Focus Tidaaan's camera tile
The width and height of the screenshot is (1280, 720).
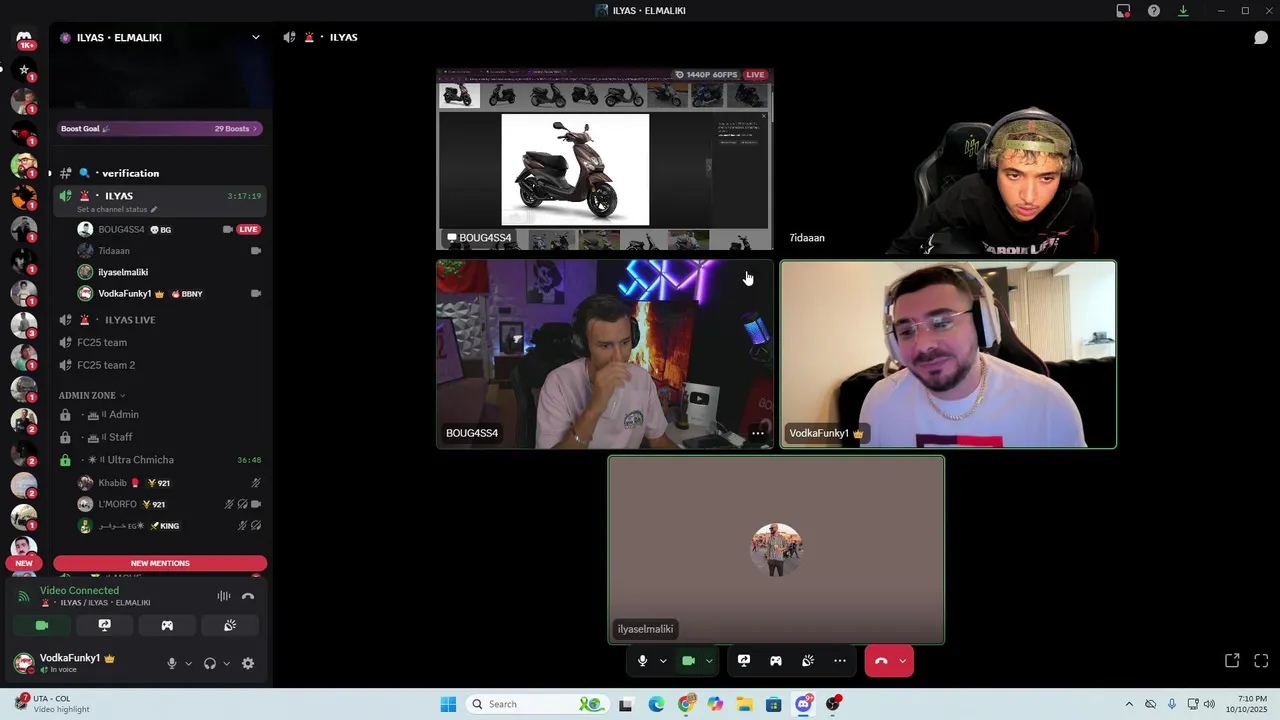coord(948,159)
